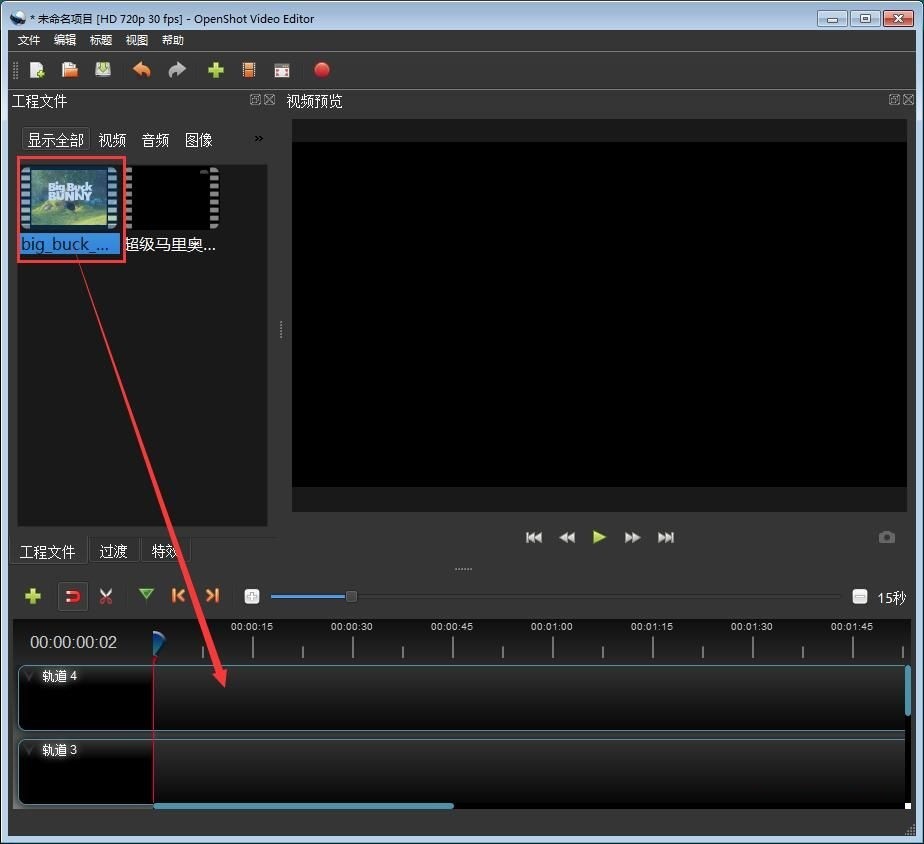924x844 pixels.
Task: Close the 视频预览 panel
Action: click(x=908, y=100)
